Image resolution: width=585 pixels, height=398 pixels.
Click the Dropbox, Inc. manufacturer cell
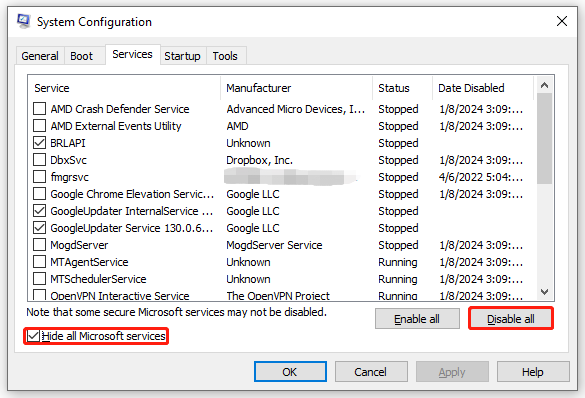(260, 160)
